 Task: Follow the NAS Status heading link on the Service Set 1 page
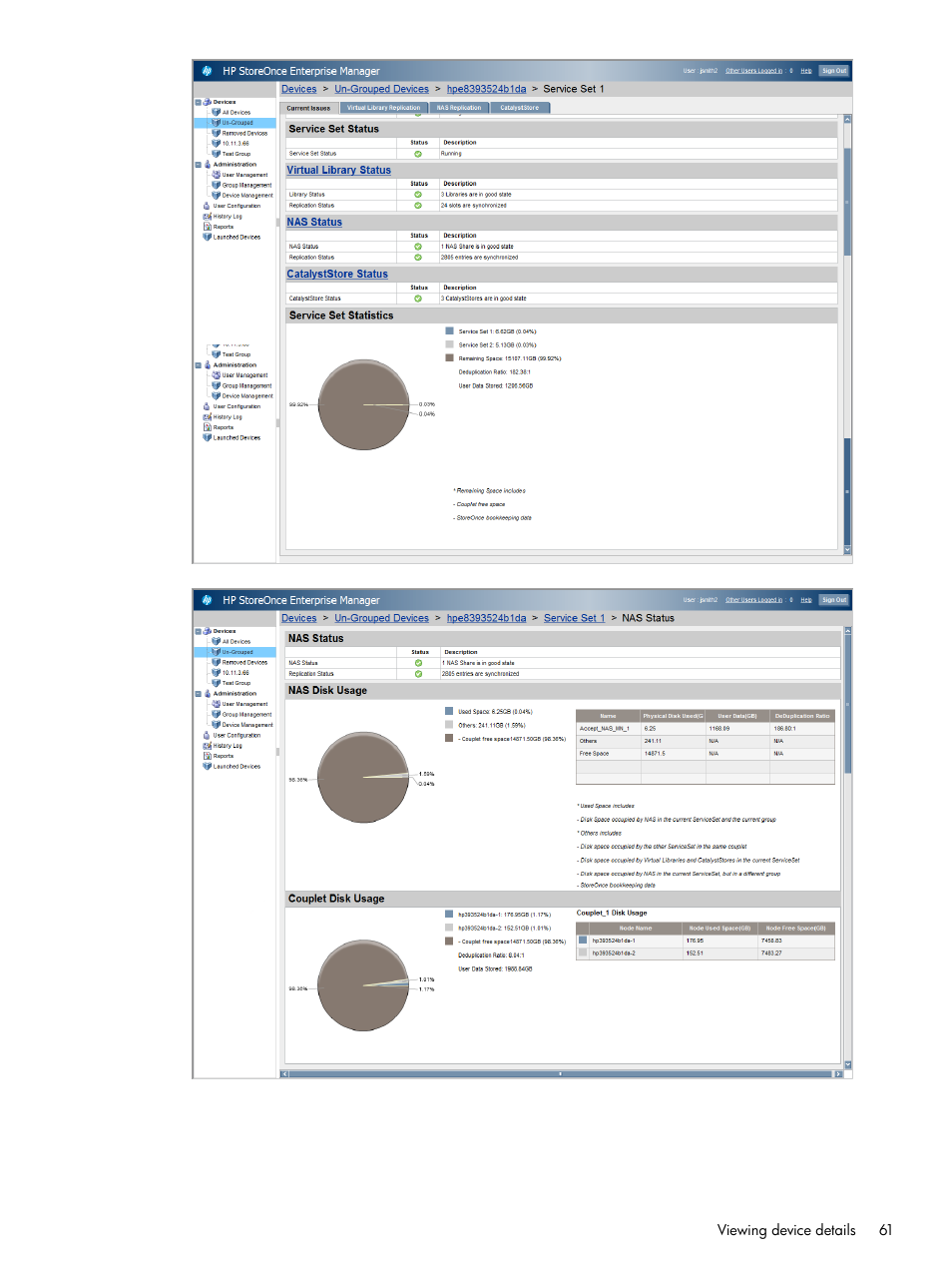(x=314, y=223)
